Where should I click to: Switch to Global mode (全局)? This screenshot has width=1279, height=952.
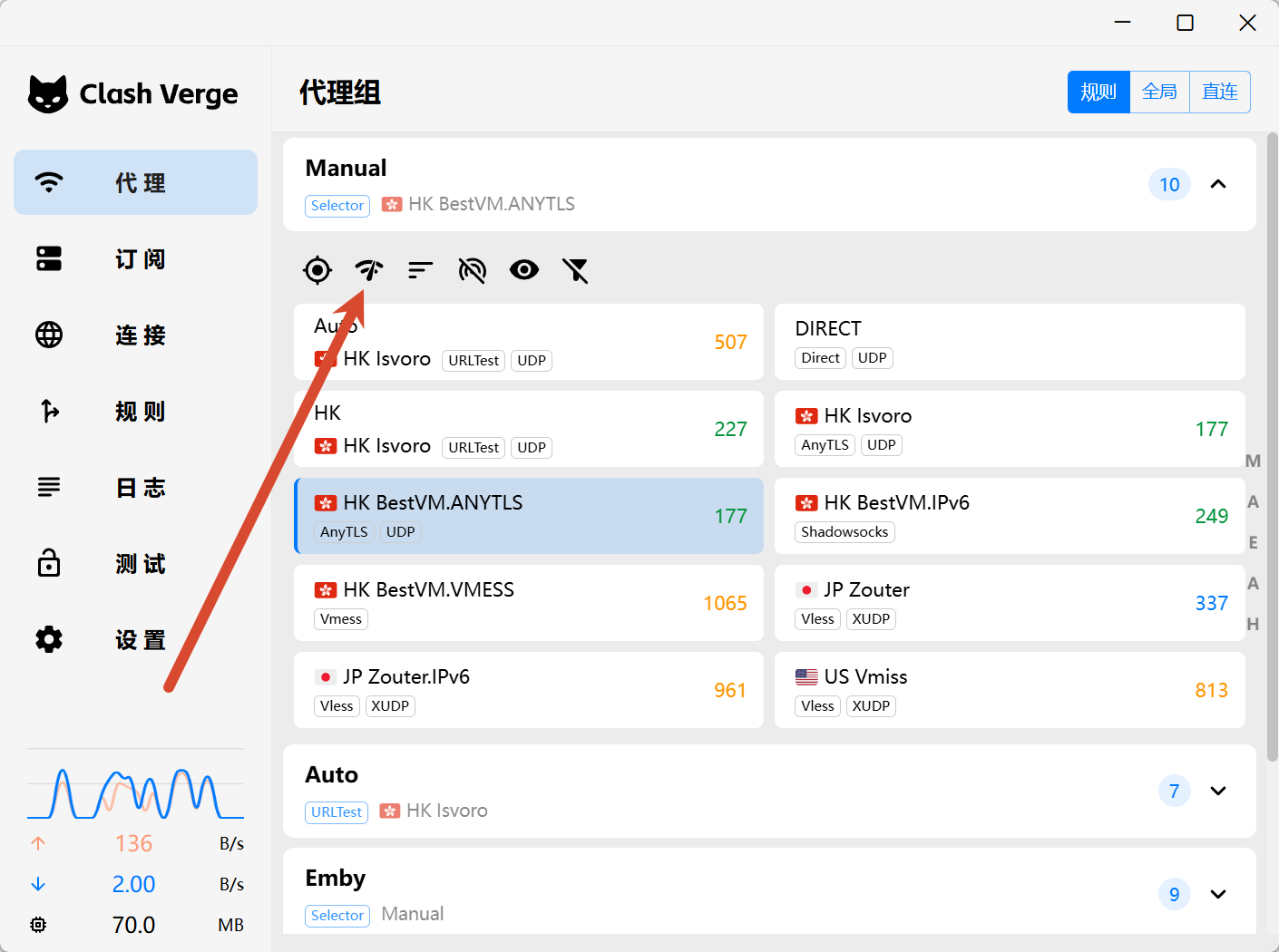1159,92
